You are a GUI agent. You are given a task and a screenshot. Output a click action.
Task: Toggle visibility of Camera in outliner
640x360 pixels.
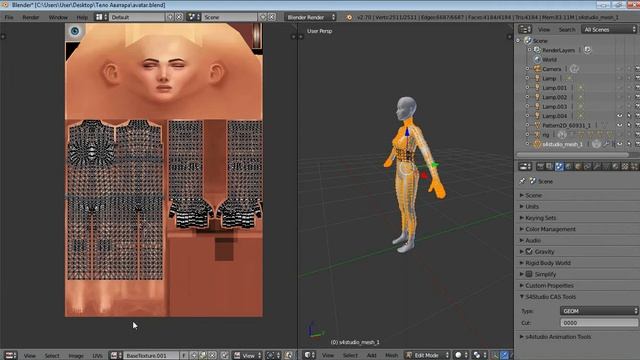[620, 69]
